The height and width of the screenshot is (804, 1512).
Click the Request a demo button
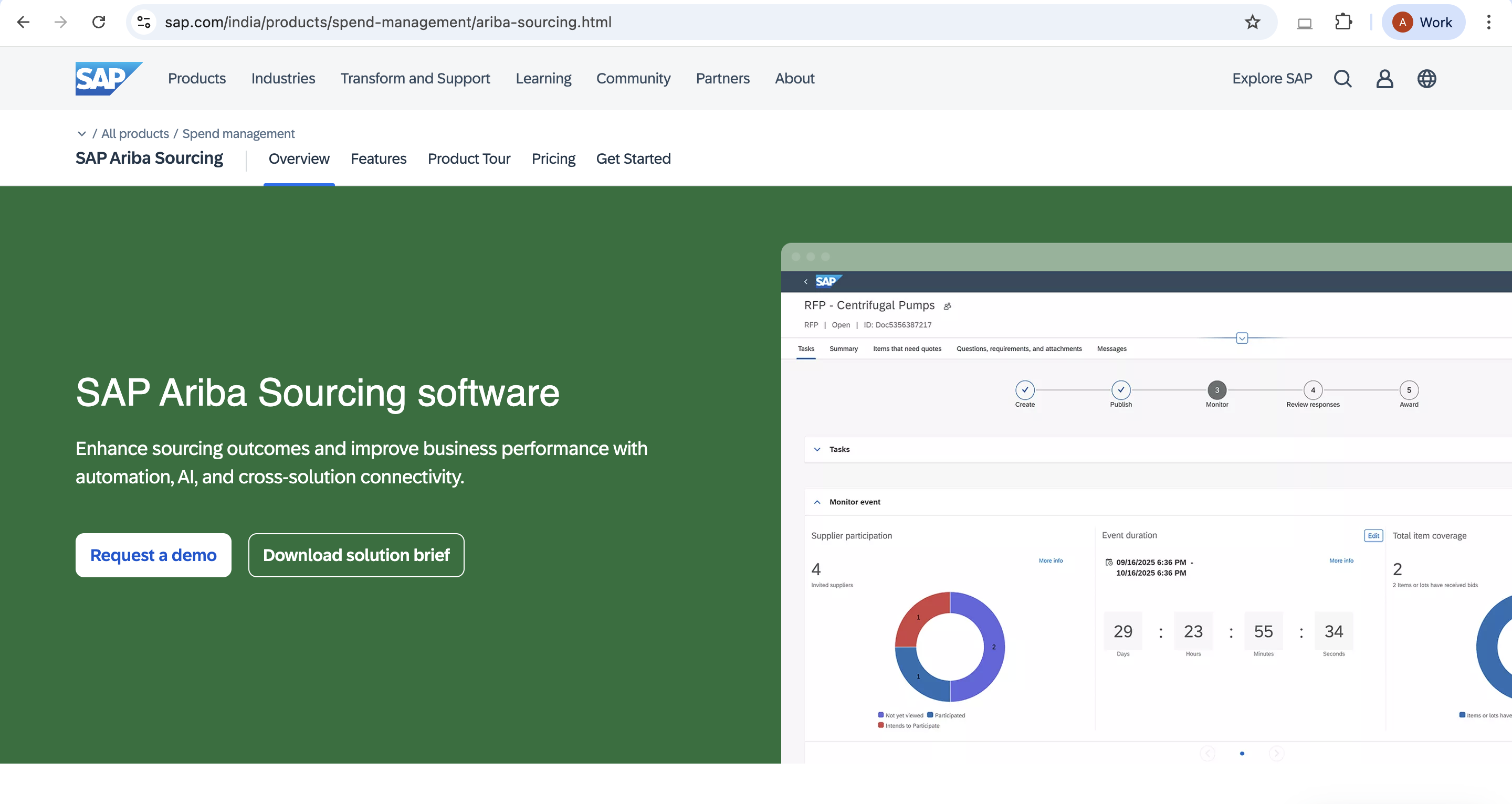(x=153, y=555)
